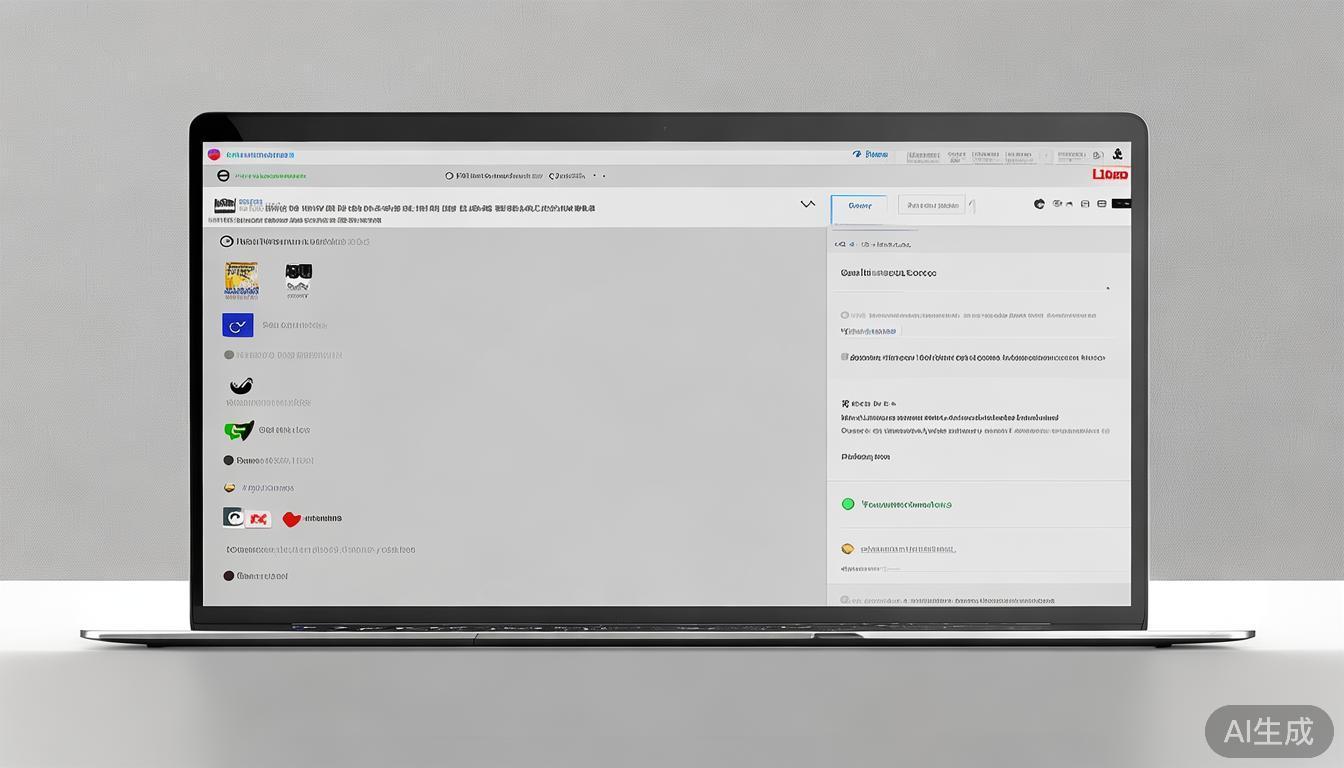The width and height of the screenshot is (1344, 768).
Task: Click the black swoosh bird icon
Action: click(x=241, y=386)
